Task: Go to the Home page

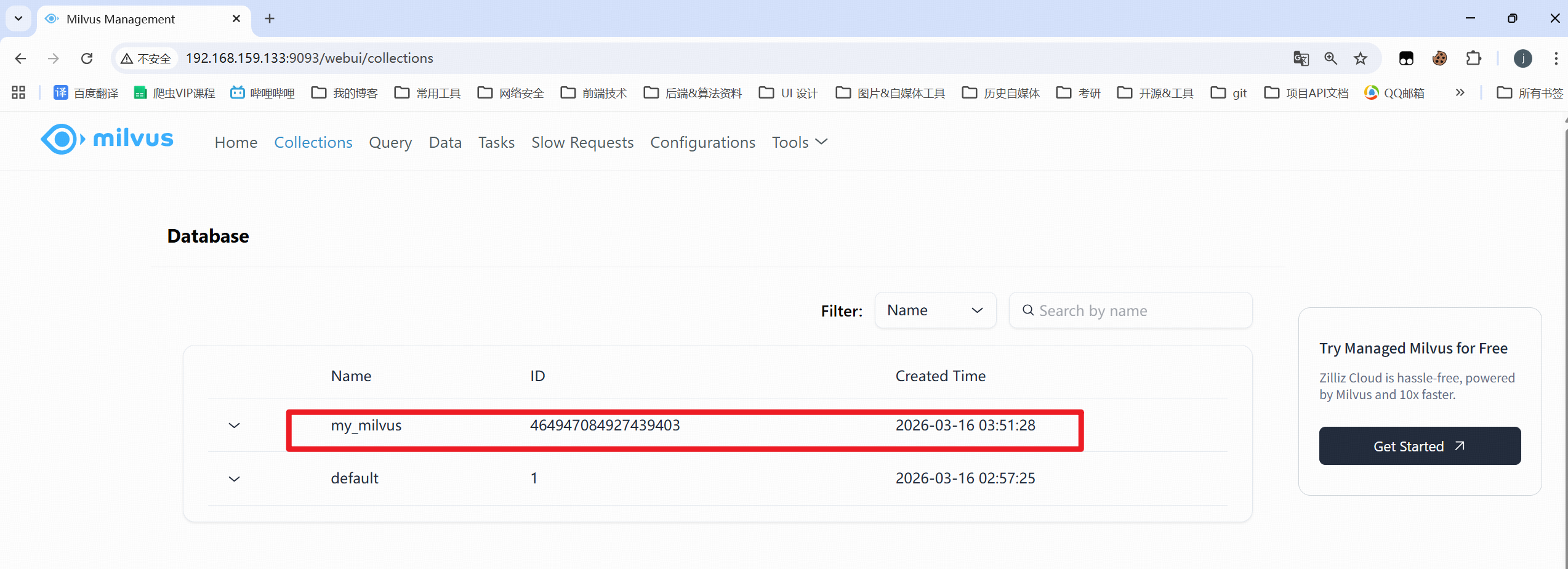Action: coord(236,142)
